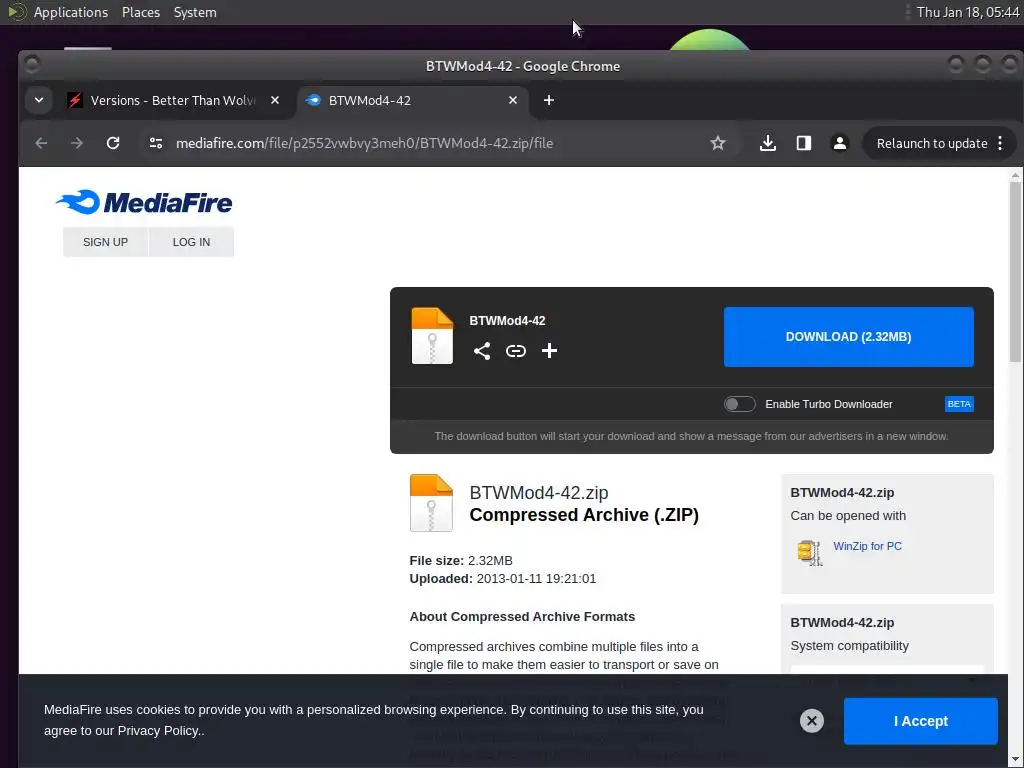Click System compatibility label

coord(850,646)
